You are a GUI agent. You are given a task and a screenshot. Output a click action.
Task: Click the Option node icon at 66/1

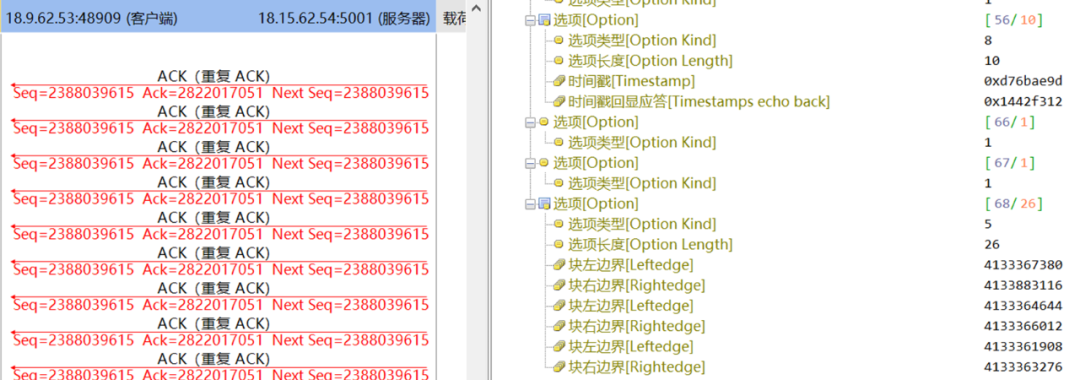[x=544, y=123]
